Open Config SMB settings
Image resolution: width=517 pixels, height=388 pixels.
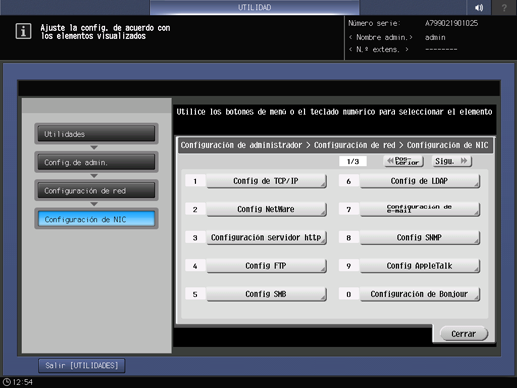[x=266, y=294]
